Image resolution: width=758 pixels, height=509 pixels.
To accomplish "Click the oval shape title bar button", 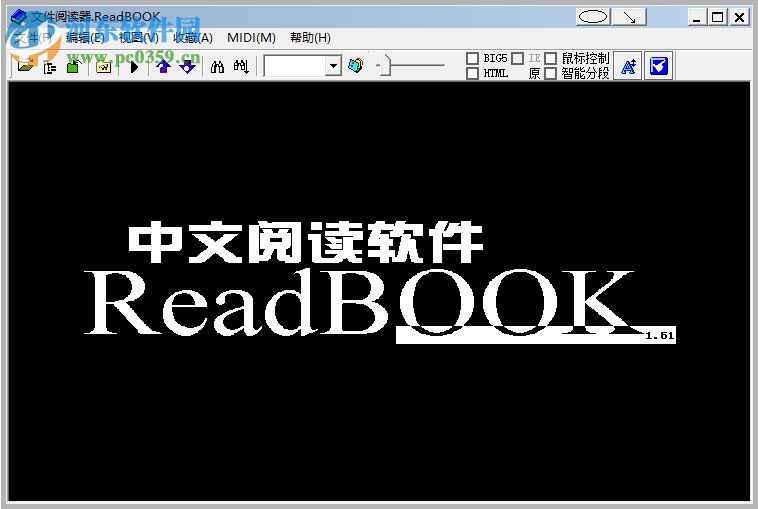I will [593, 17].
